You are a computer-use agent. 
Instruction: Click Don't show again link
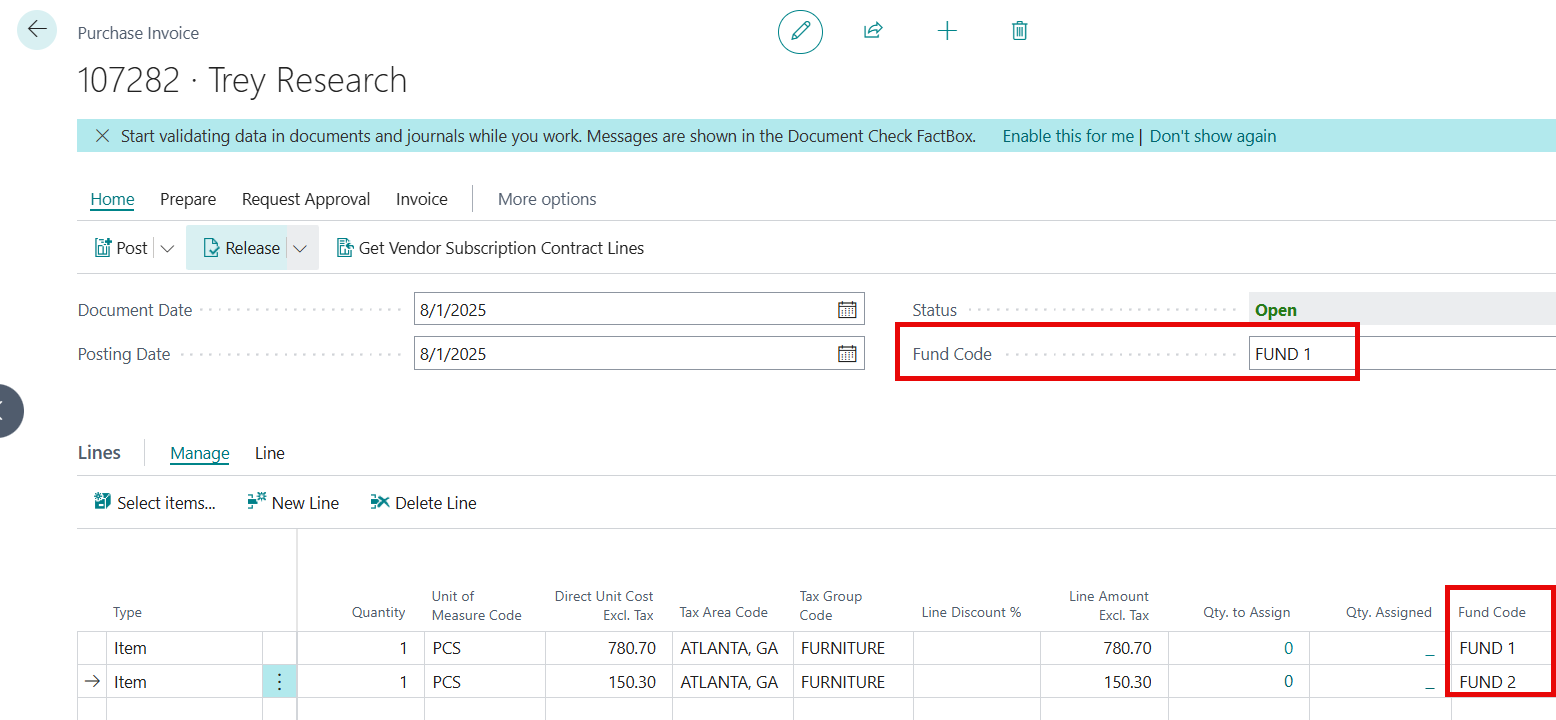tap(1212, 136)
